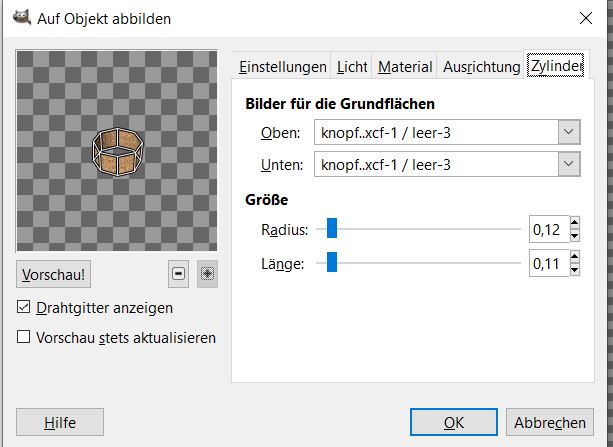Click the Länge value input field

[x=547, y=264]
